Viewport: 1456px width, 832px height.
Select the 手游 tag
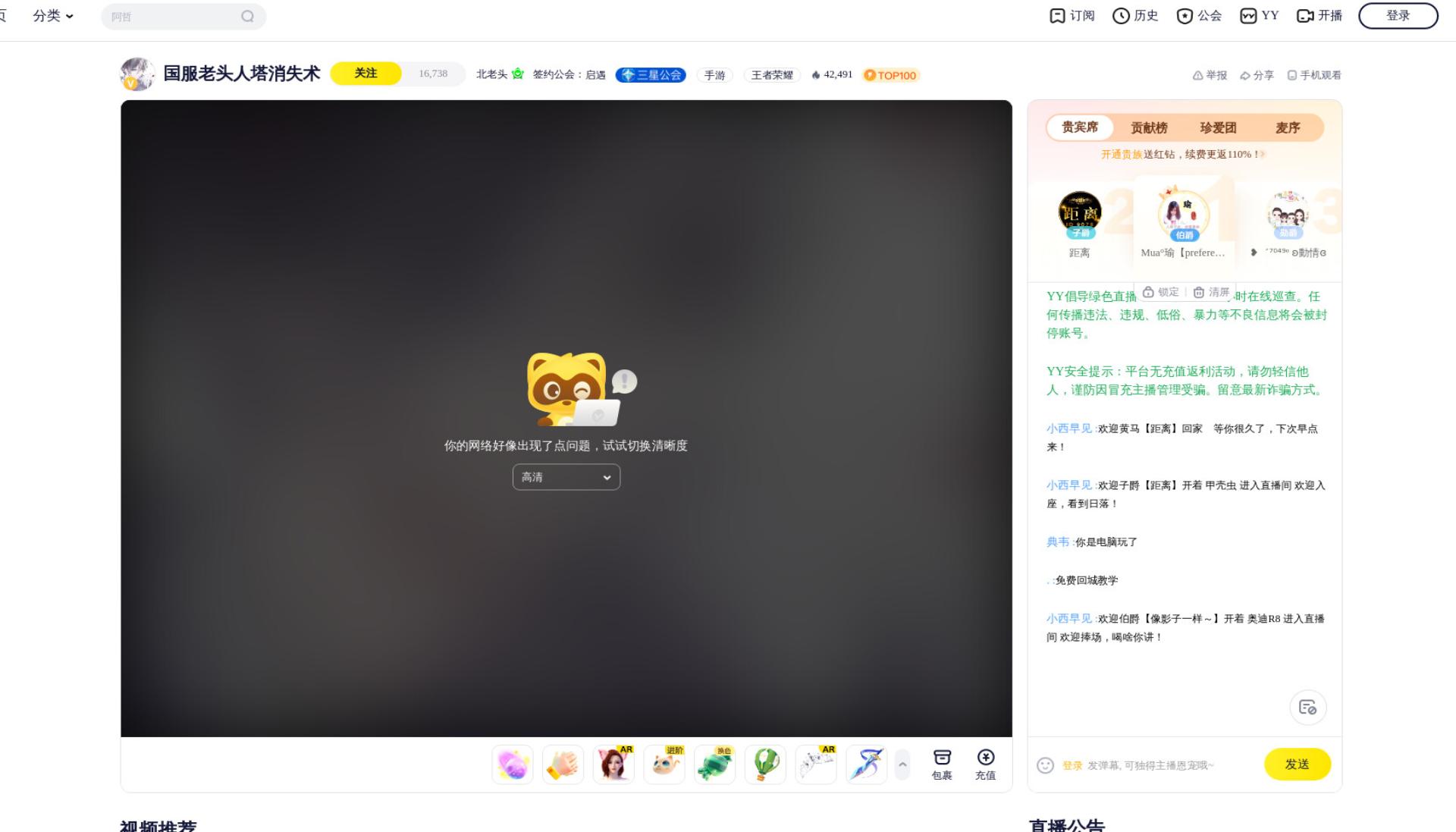[x=714, y=75]
